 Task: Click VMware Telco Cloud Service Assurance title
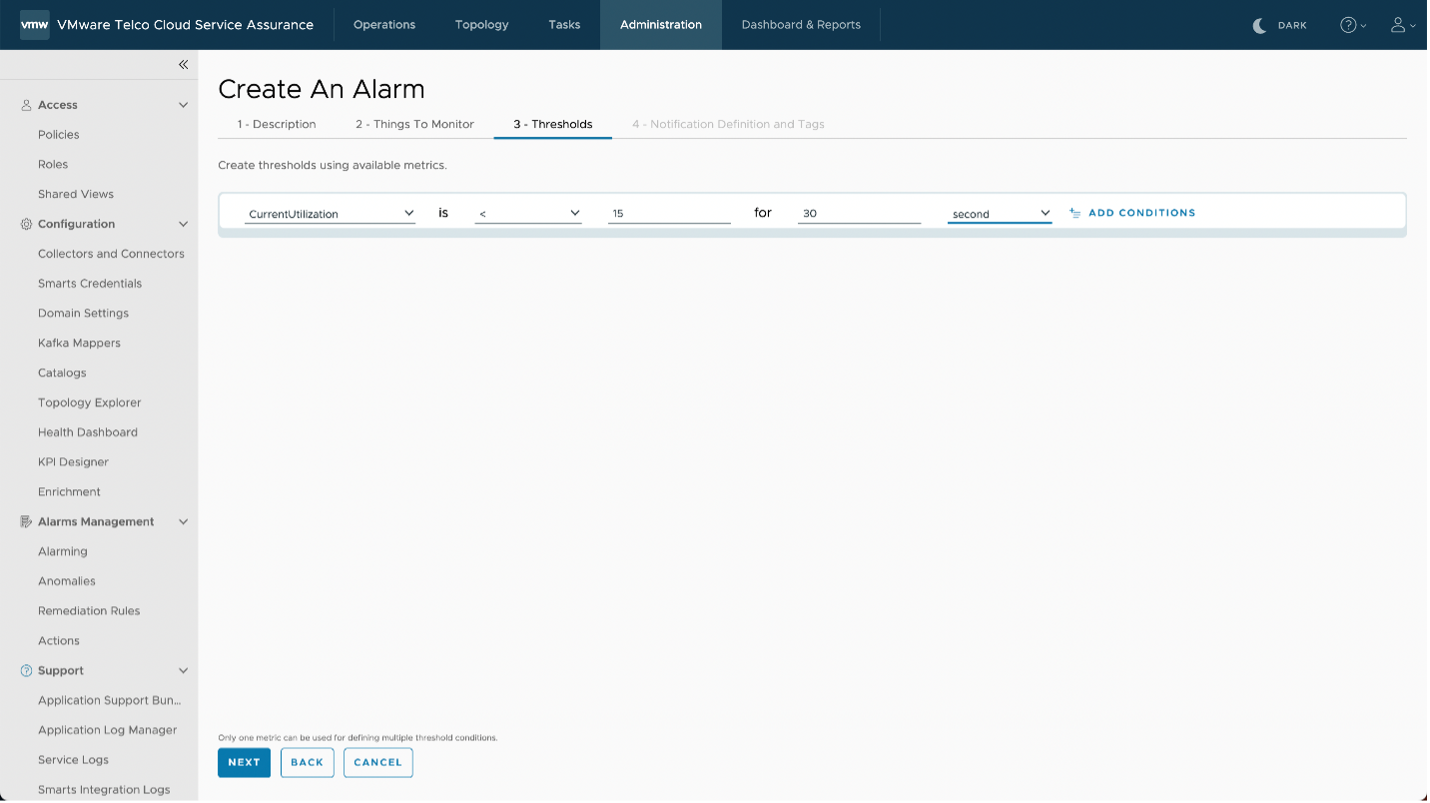coord(185,25)
